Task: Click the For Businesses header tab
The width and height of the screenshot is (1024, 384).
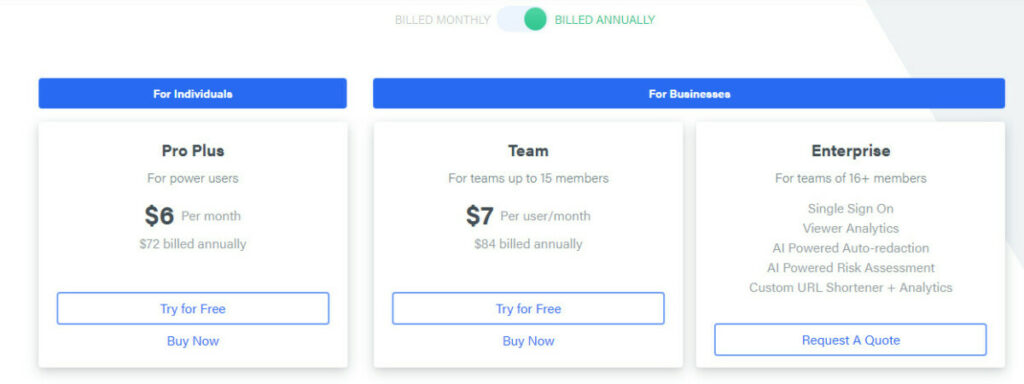Action: pos(689,93)
